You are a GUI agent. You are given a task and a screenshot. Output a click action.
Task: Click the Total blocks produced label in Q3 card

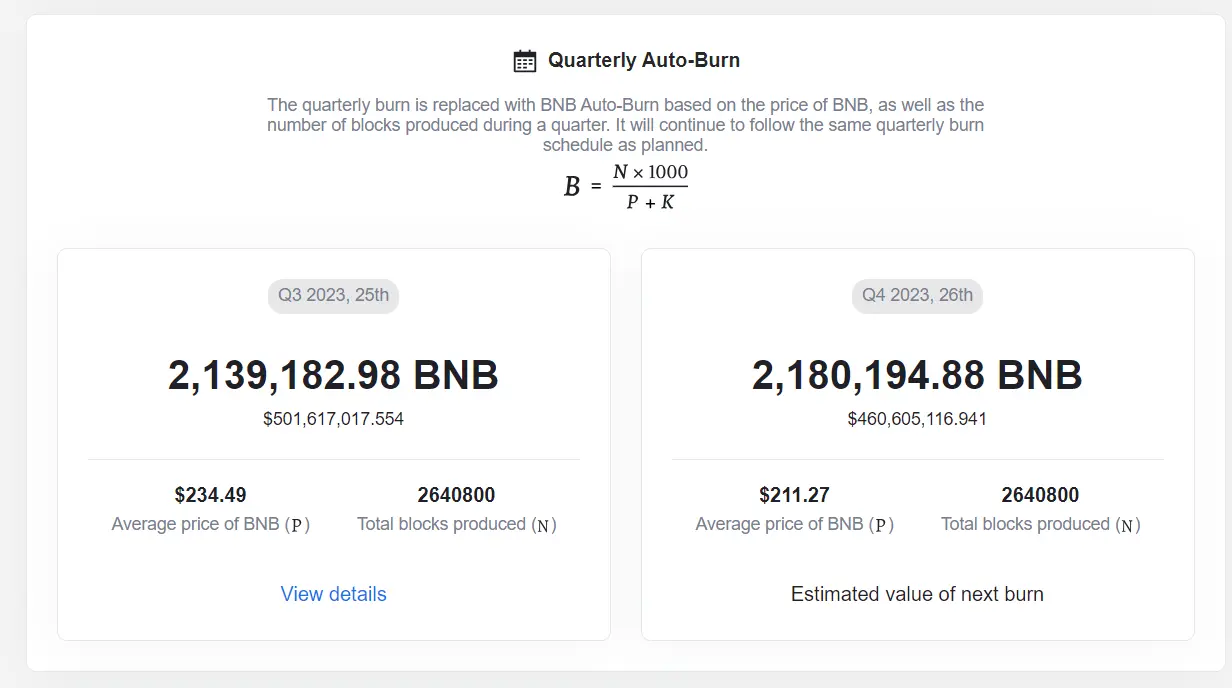pos(457,525)
